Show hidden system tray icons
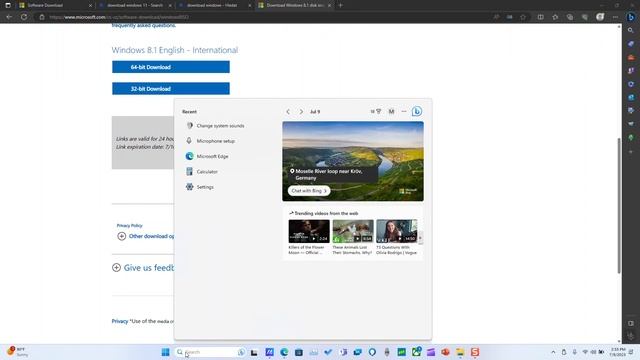 click(553, 352)
